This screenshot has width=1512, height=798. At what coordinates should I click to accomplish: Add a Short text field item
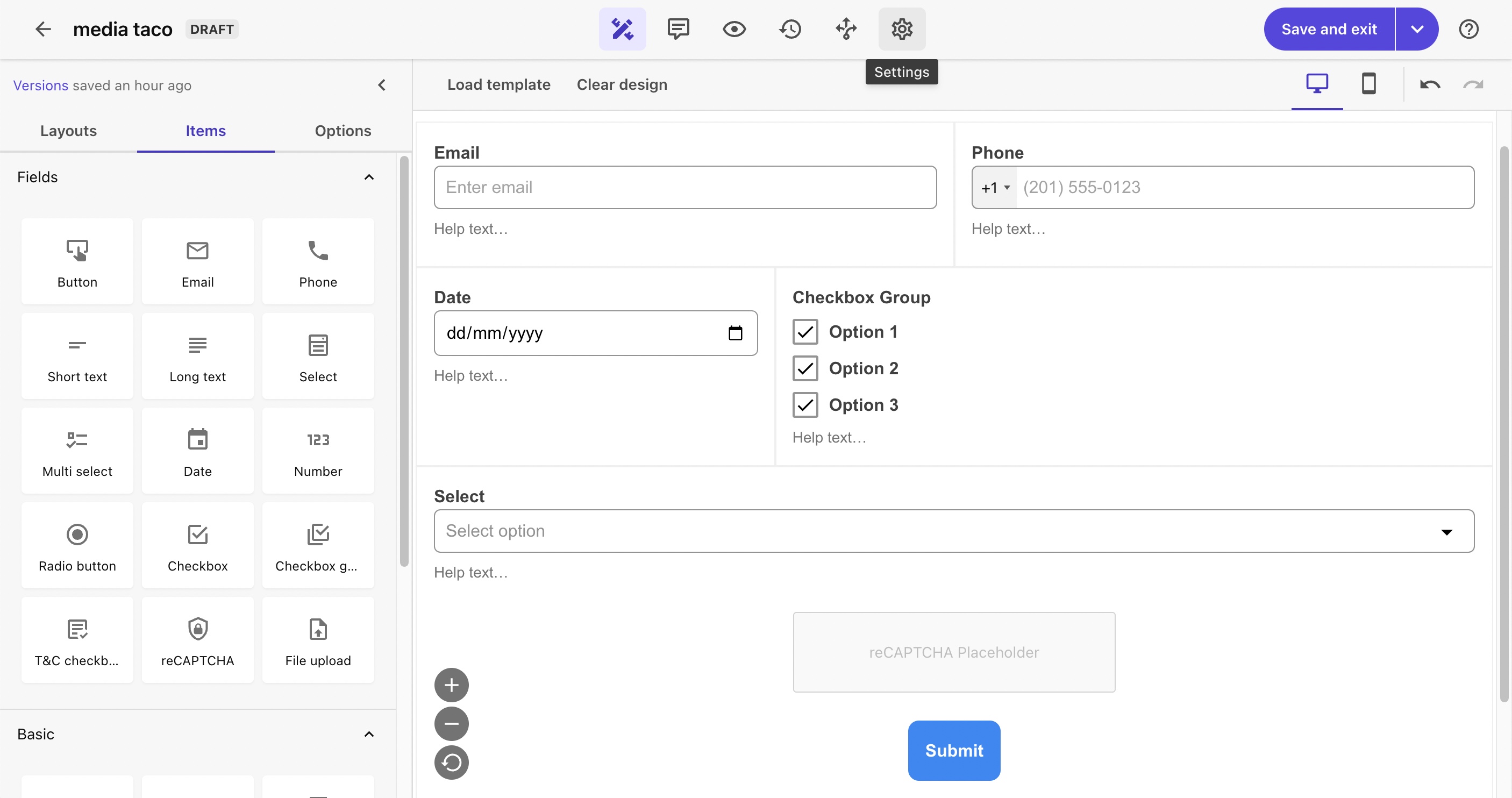pyautogui.click(x=77, y=357)
